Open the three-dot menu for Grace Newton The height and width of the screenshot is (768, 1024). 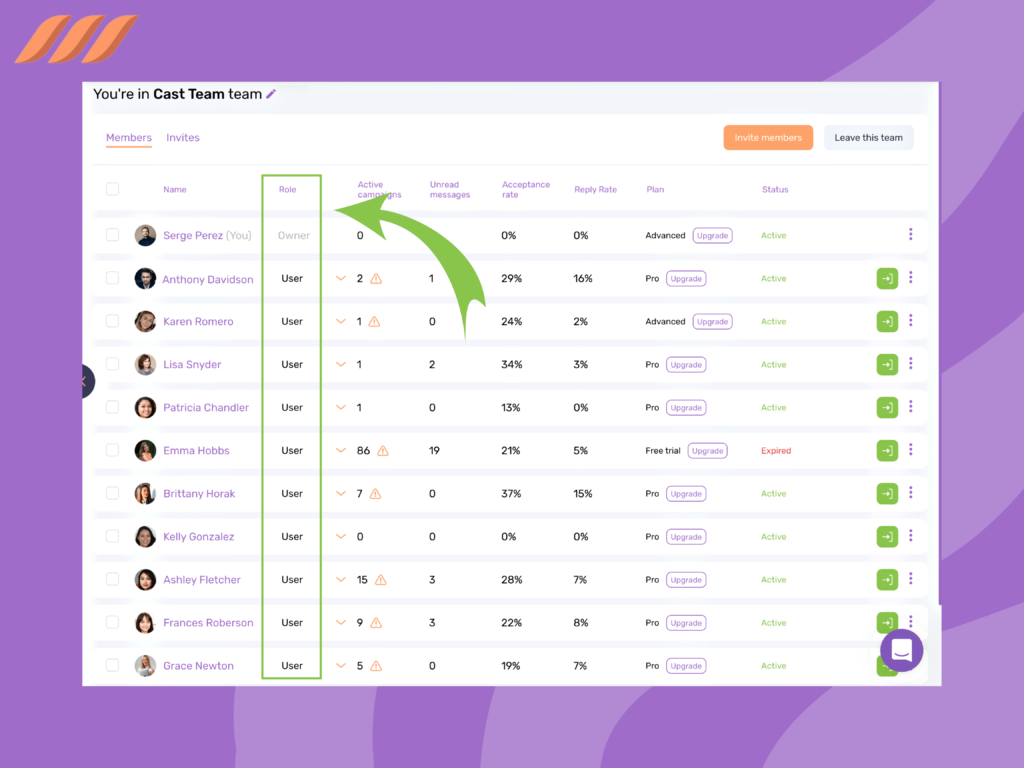click(x=911, y=665)
